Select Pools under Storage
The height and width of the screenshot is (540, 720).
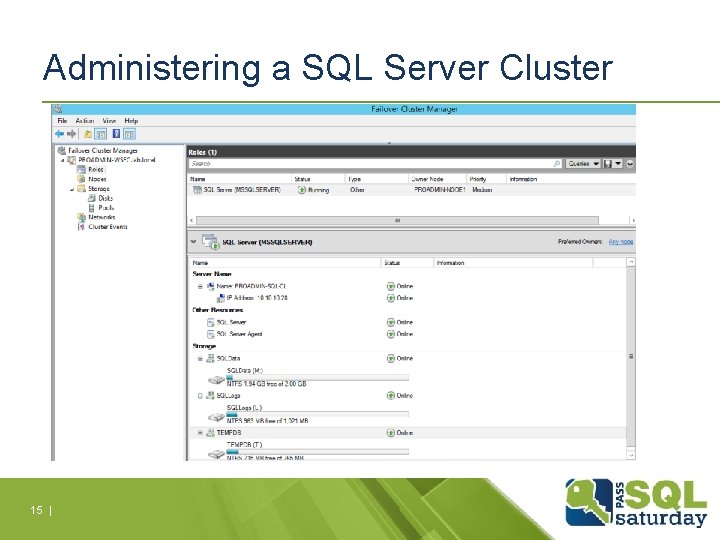point(106,208)
